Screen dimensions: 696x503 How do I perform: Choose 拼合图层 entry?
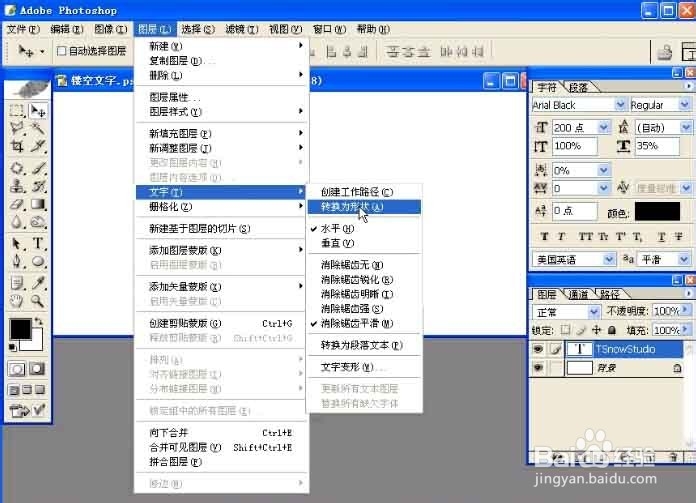pyautogui.click(x=221, y=462)
